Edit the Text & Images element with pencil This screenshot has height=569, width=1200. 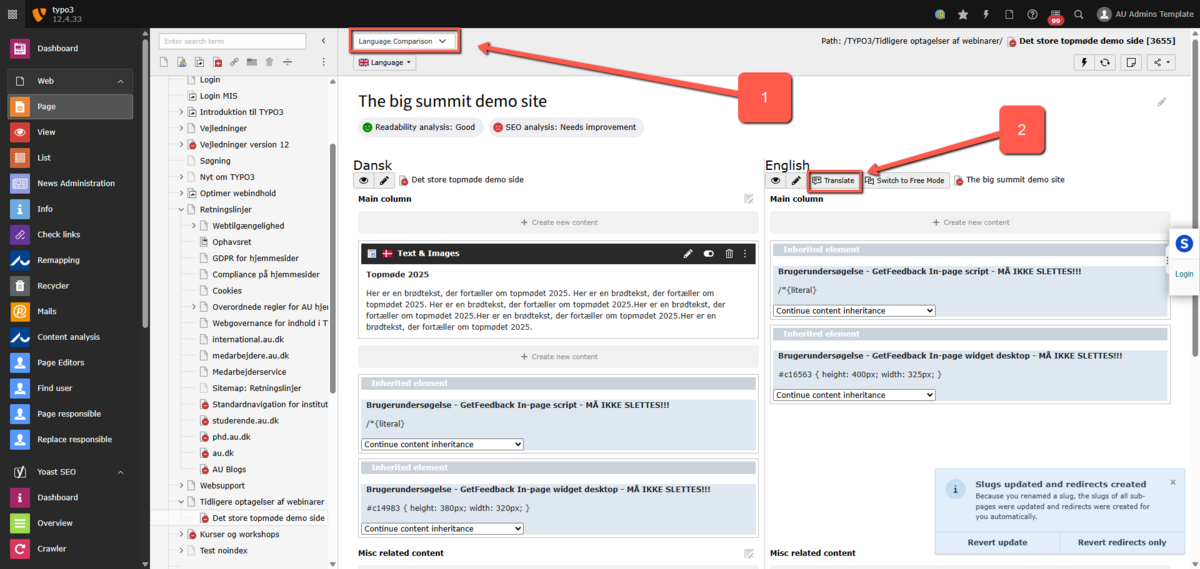coord(688,254)
